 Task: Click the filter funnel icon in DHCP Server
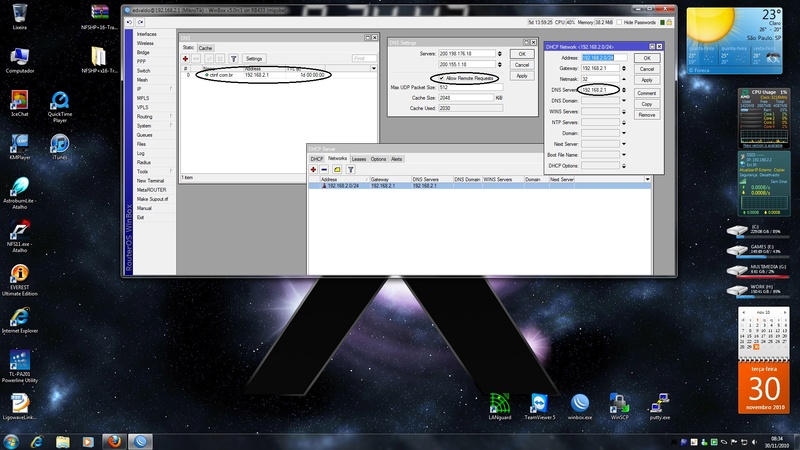(352, 169)
